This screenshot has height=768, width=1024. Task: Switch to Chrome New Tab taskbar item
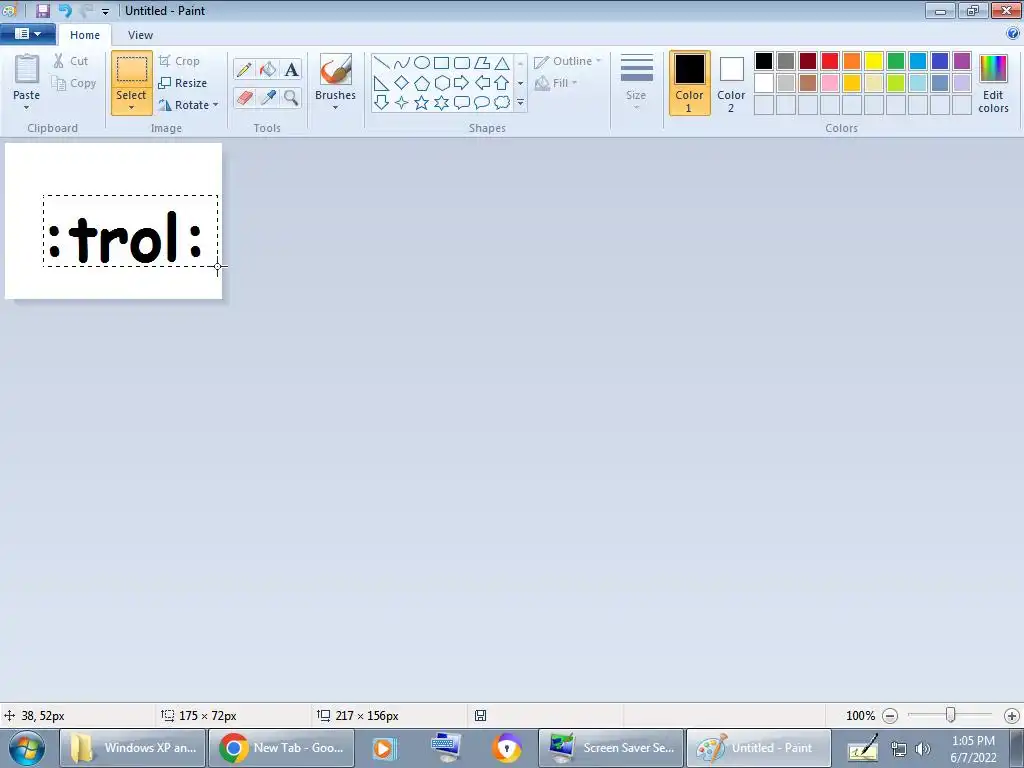pyautogui.click(x=281, y=748)
